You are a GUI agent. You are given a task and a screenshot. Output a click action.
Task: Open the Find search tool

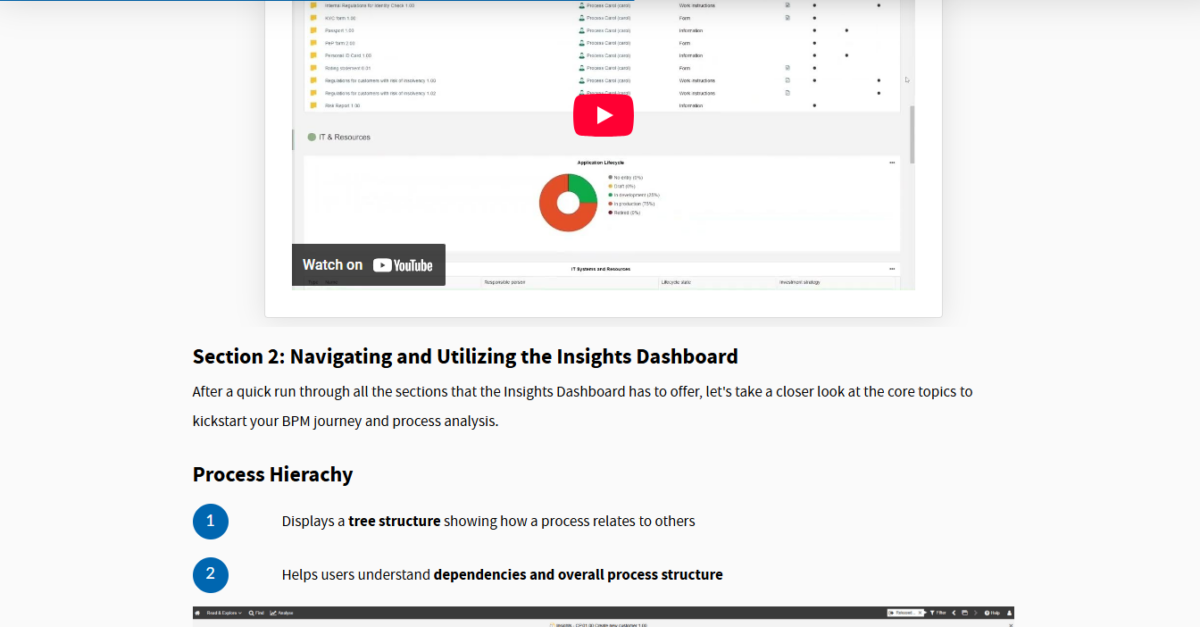click(x=256, y=613)
